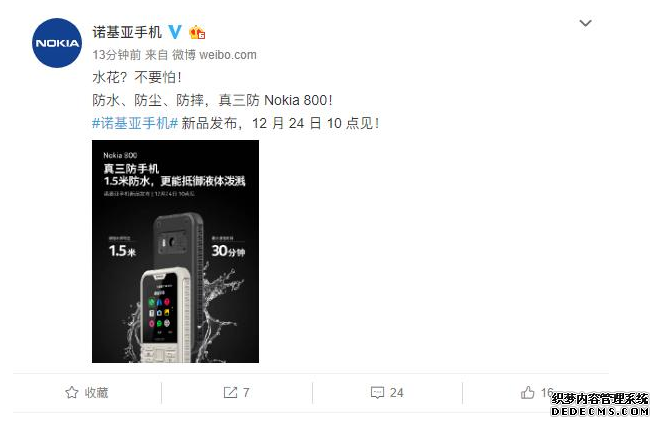This screenshot has width=660, height=426.
Task: Expand the post options chevron menu
Action: pos(585,23)
